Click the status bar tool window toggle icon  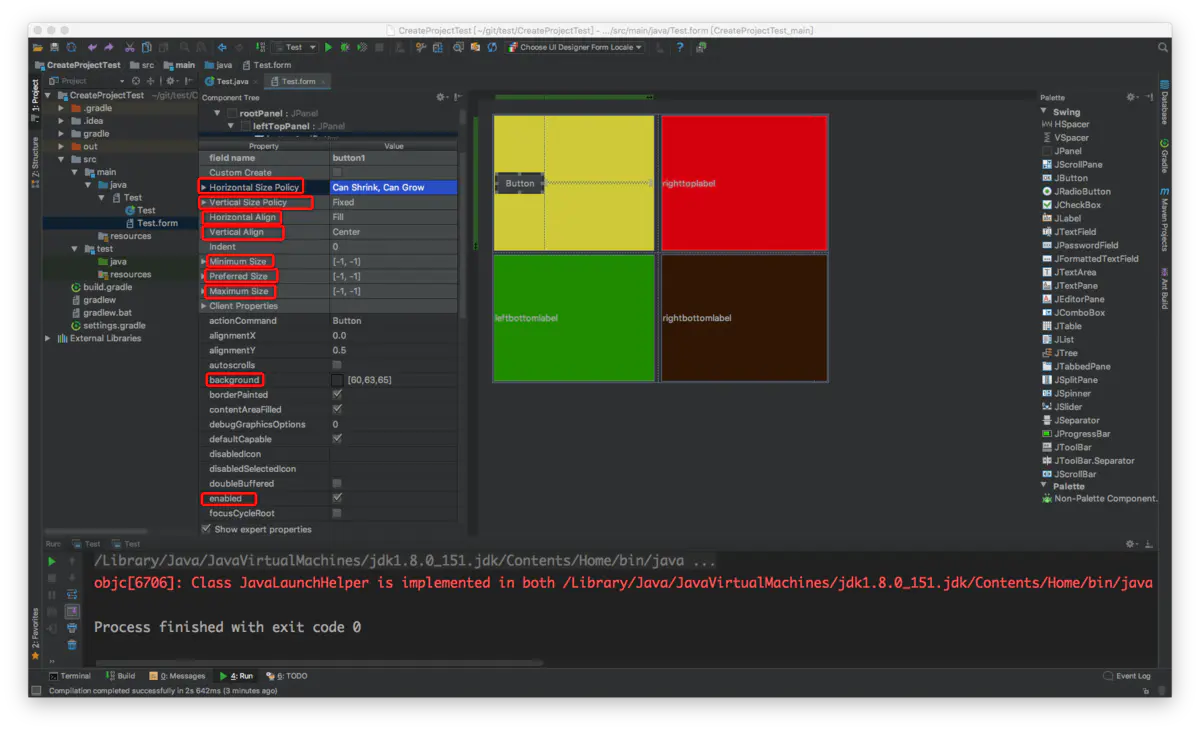[x=36, y=690]
